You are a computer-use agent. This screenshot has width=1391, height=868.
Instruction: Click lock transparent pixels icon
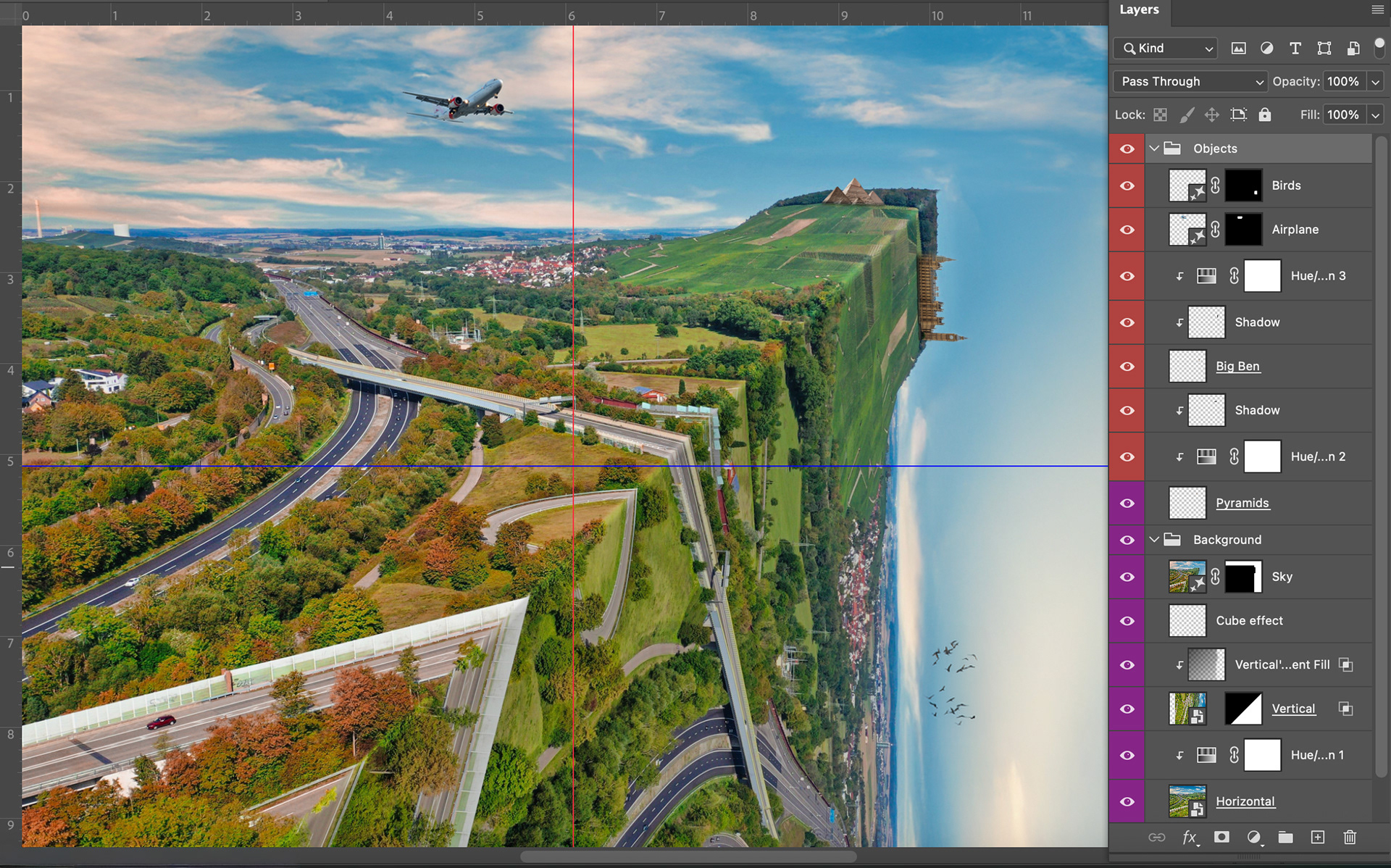click(x=1161, y=115)
